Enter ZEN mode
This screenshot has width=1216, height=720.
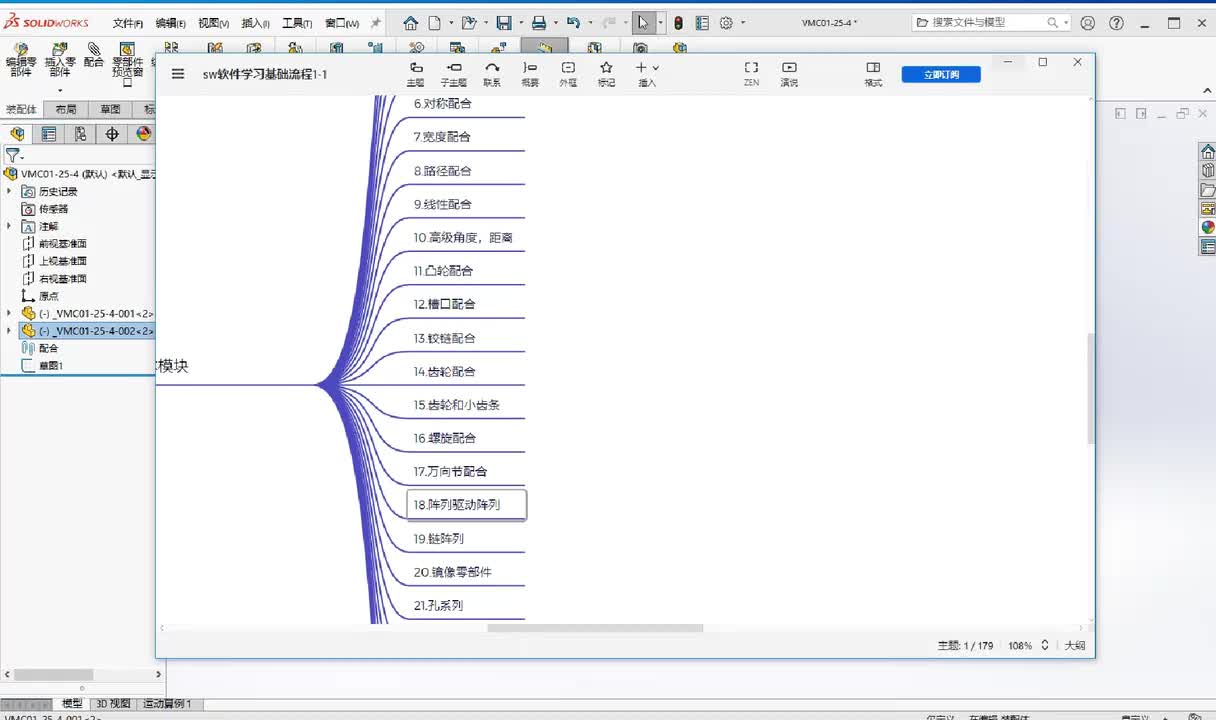751,68
